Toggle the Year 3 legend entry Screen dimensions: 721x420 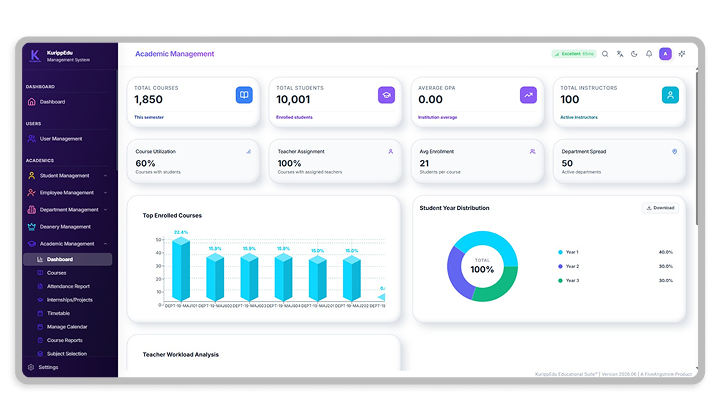click(x=568, y=281)
